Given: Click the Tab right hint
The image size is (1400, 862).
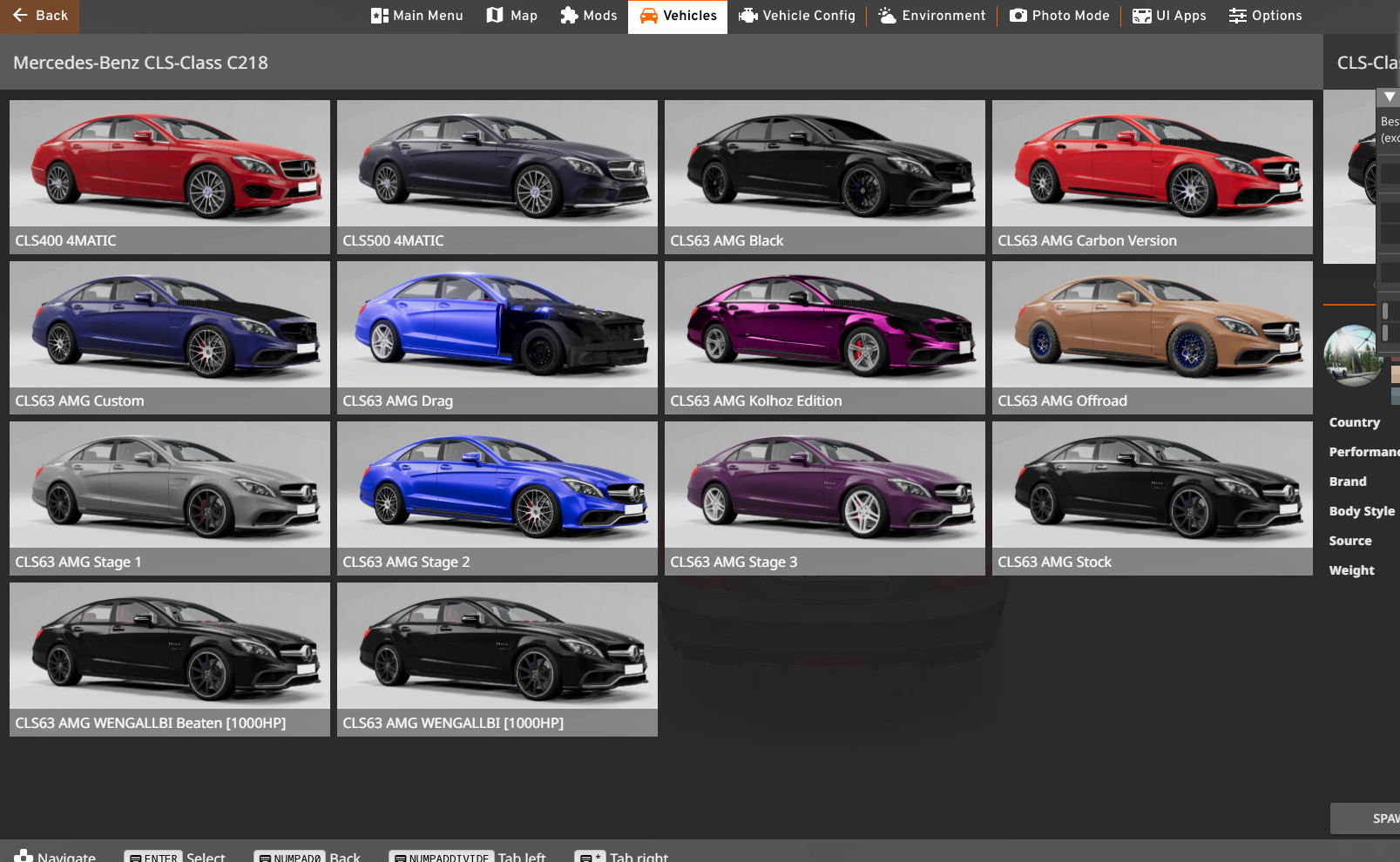Looking at the screenshot, I should (622, 857).
